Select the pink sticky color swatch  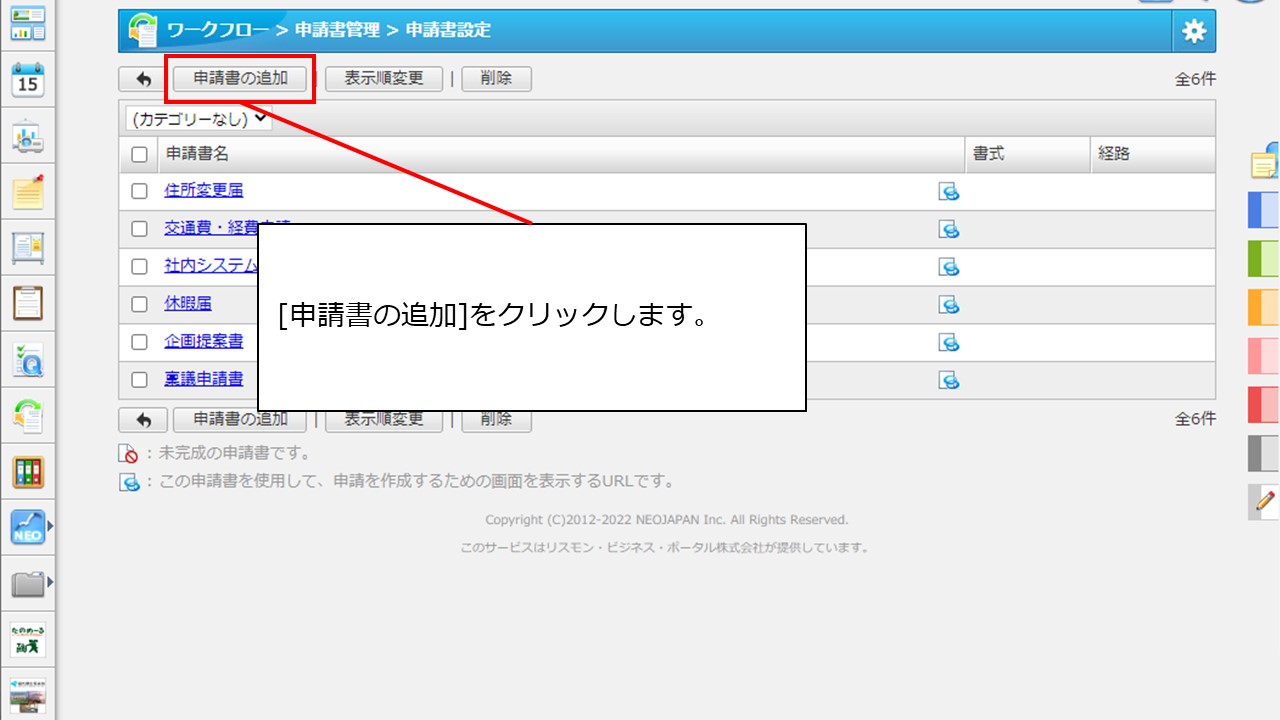(1264, 356)
